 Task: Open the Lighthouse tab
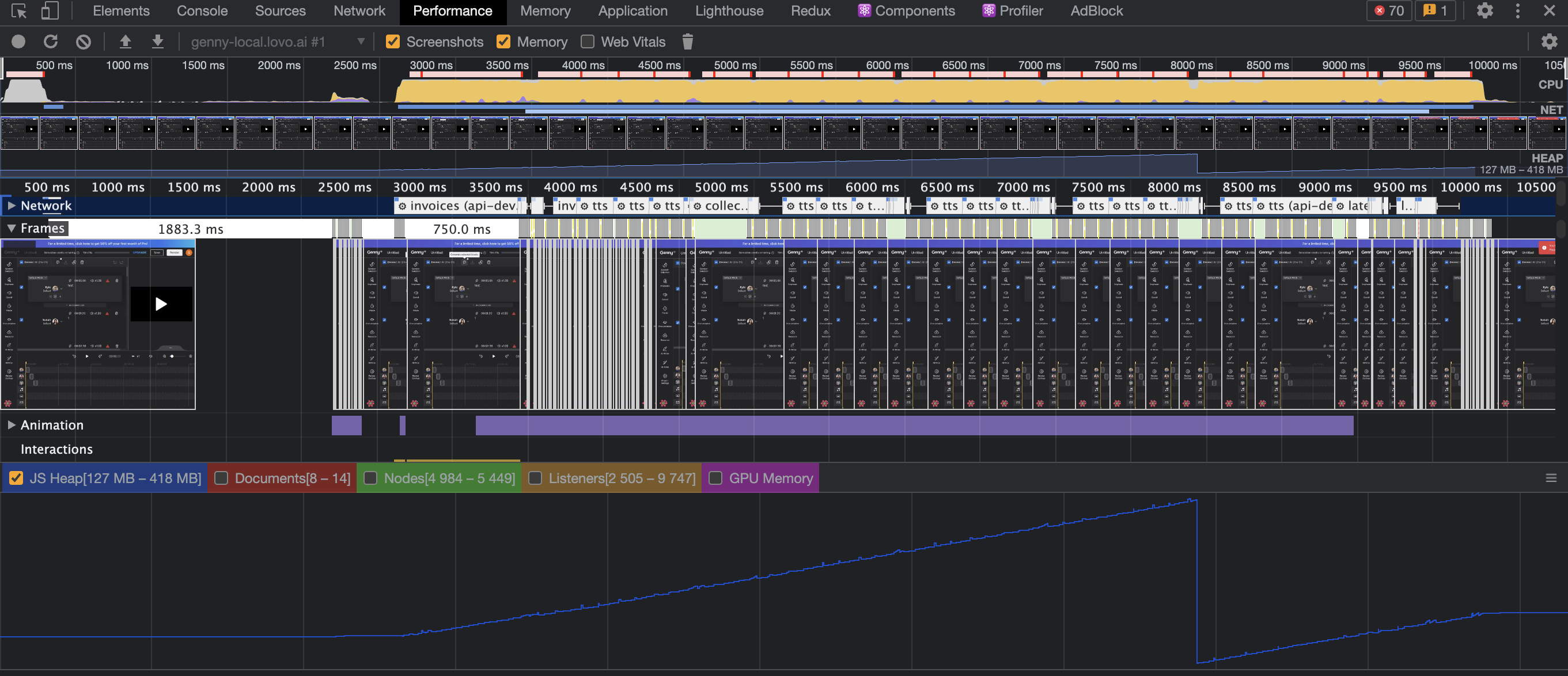coord(729,11)
